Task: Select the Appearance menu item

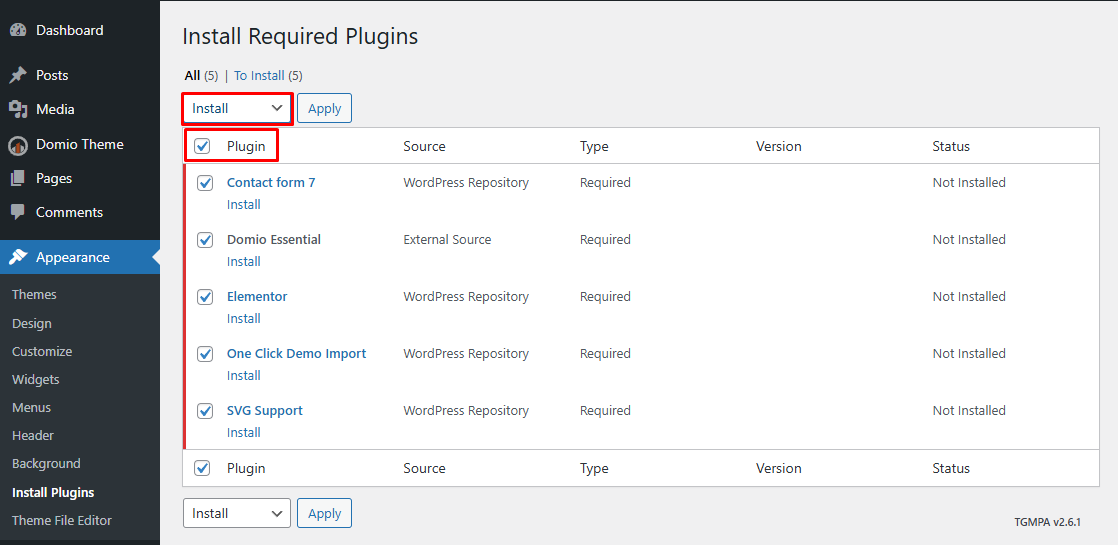Action: [x=80, y=258]
